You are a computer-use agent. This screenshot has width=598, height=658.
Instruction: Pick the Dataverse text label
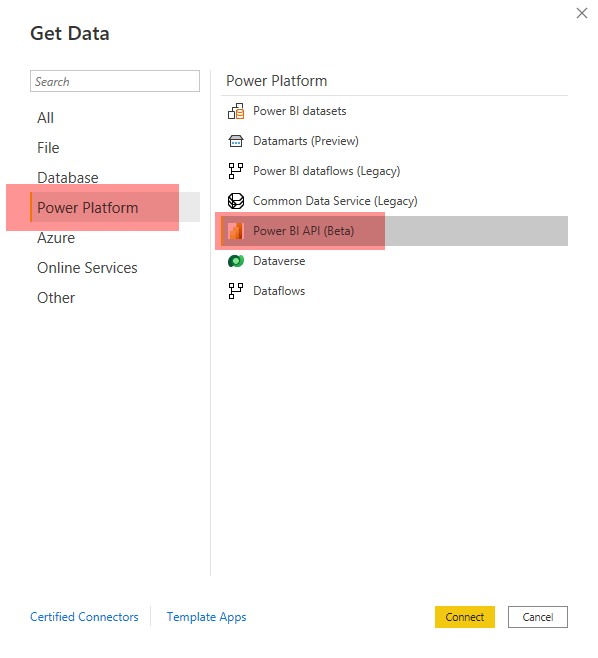(279, 261)
